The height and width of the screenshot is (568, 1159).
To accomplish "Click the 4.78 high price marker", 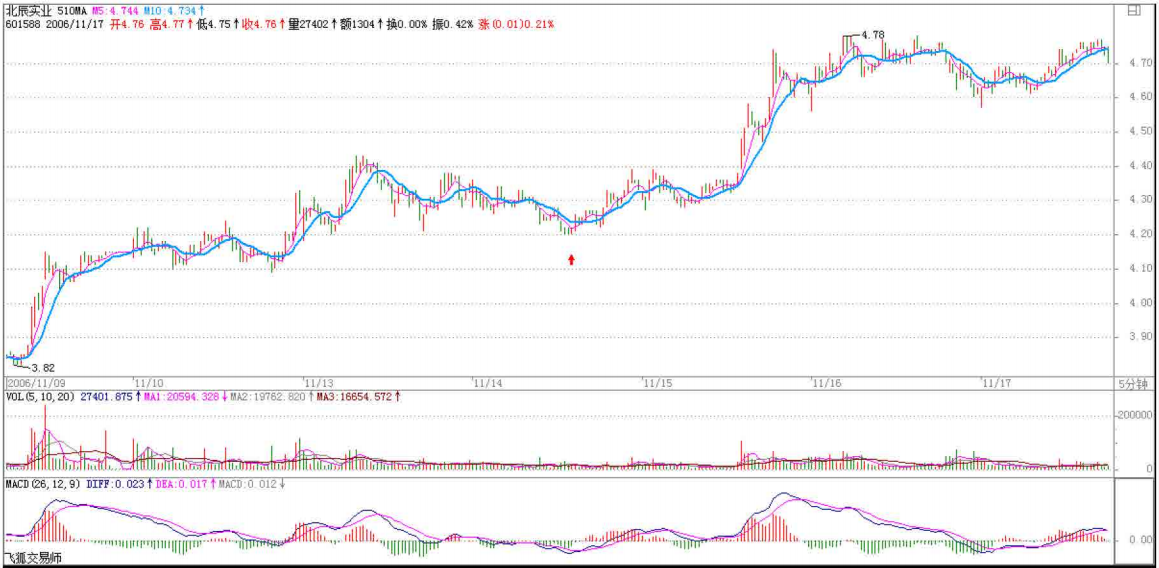I will [x=872, y=35].
